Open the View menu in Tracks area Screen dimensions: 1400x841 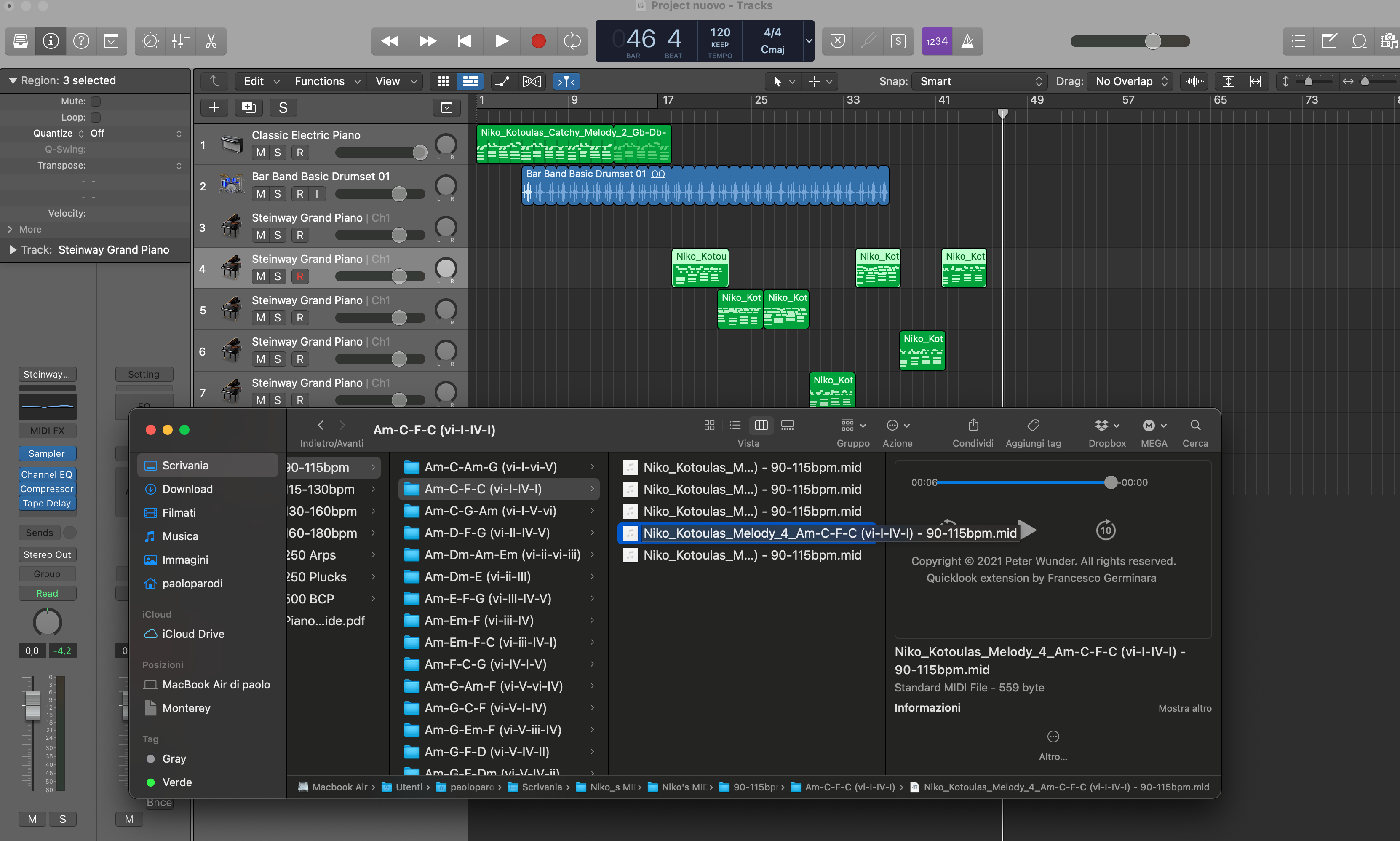[395, 82]
